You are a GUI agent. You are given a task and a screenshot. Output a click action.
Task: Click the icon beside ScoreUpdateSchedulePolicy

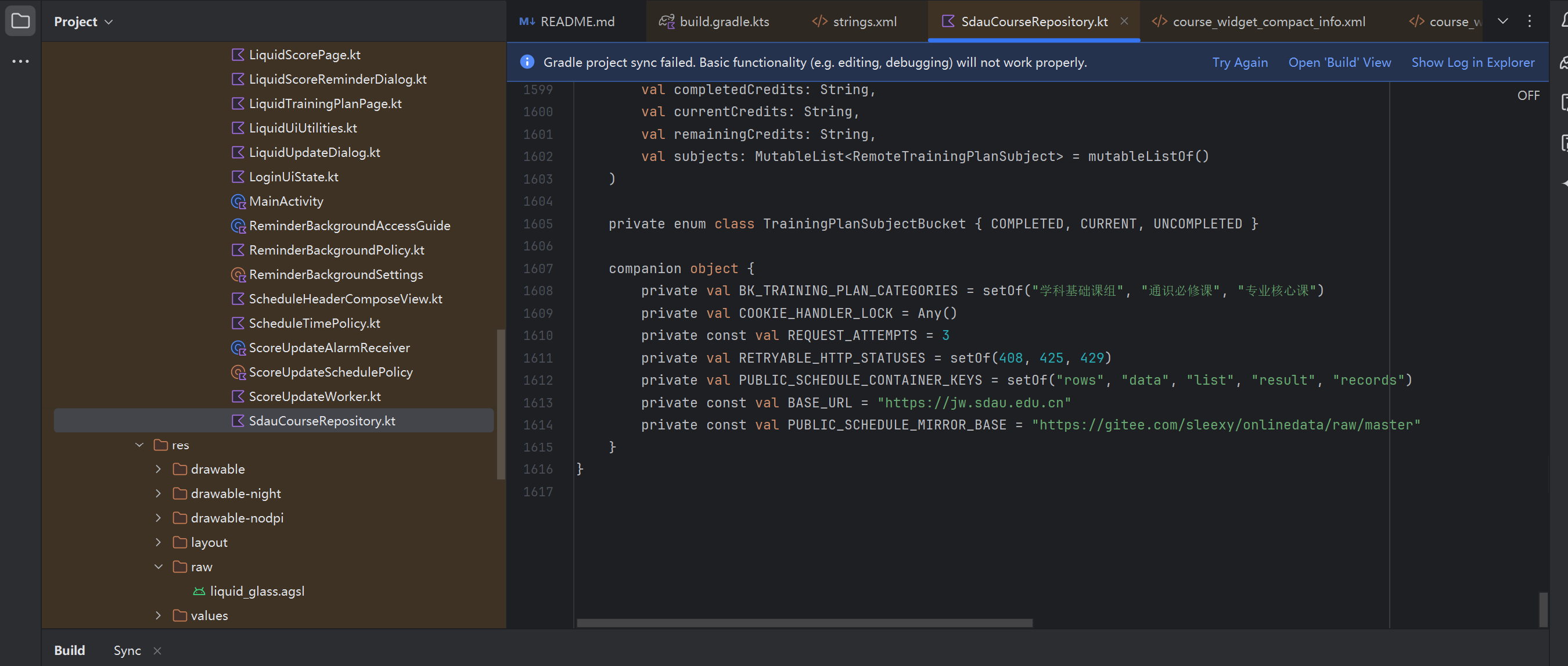click(x=238, y=373)
